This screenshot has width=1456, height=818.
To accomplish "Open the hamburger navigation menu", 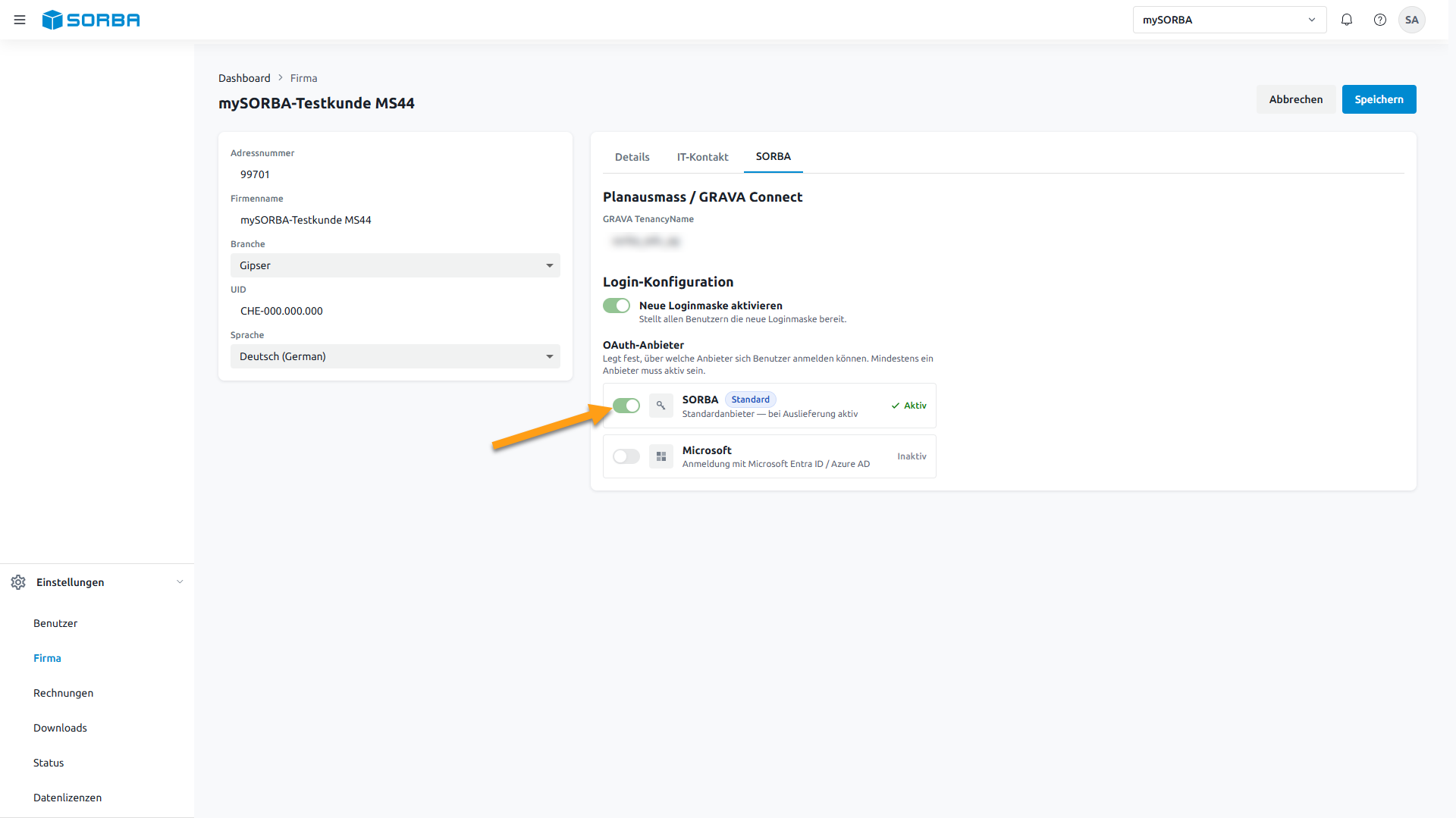I will pos(20,20).
